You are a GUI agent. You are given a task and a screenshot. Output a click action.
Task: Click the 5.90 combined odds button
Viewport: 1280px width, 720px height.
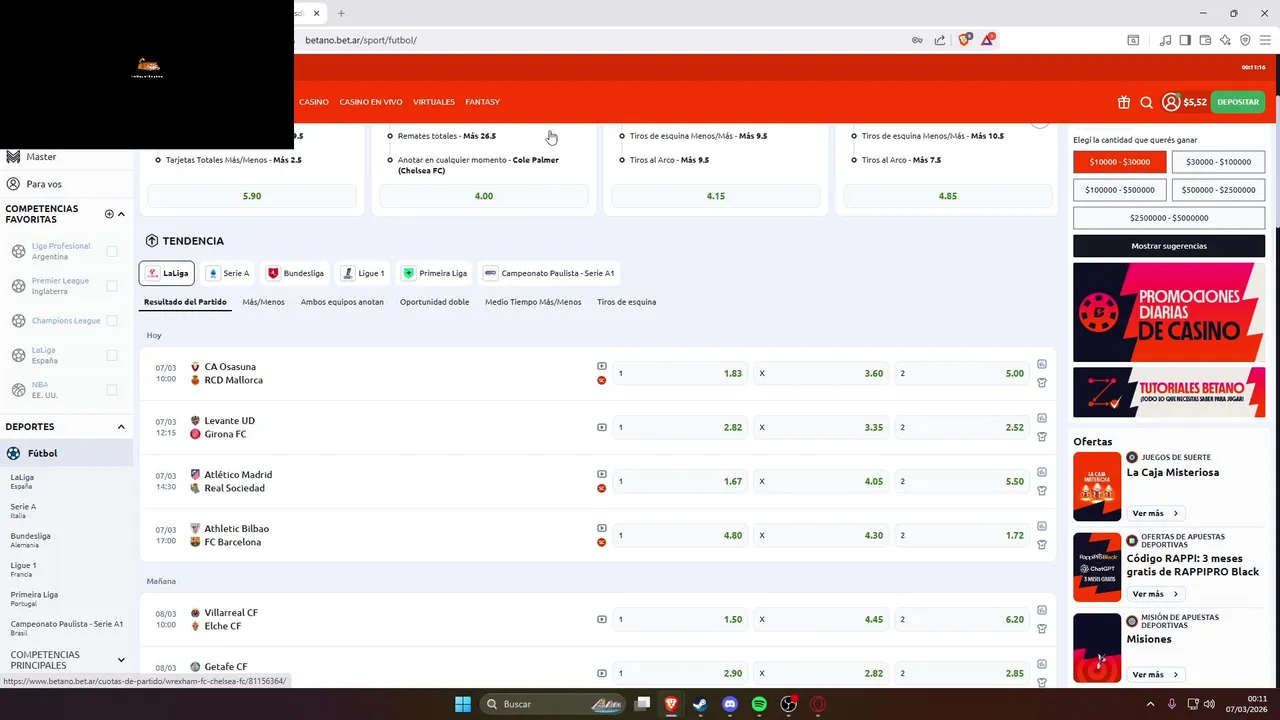tap(252, 196)
